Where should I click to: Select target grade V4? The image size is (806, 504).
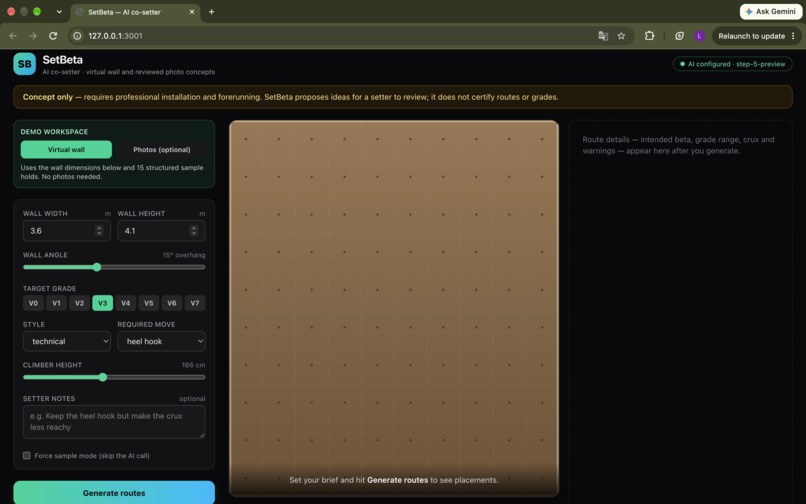pos(125,303)
